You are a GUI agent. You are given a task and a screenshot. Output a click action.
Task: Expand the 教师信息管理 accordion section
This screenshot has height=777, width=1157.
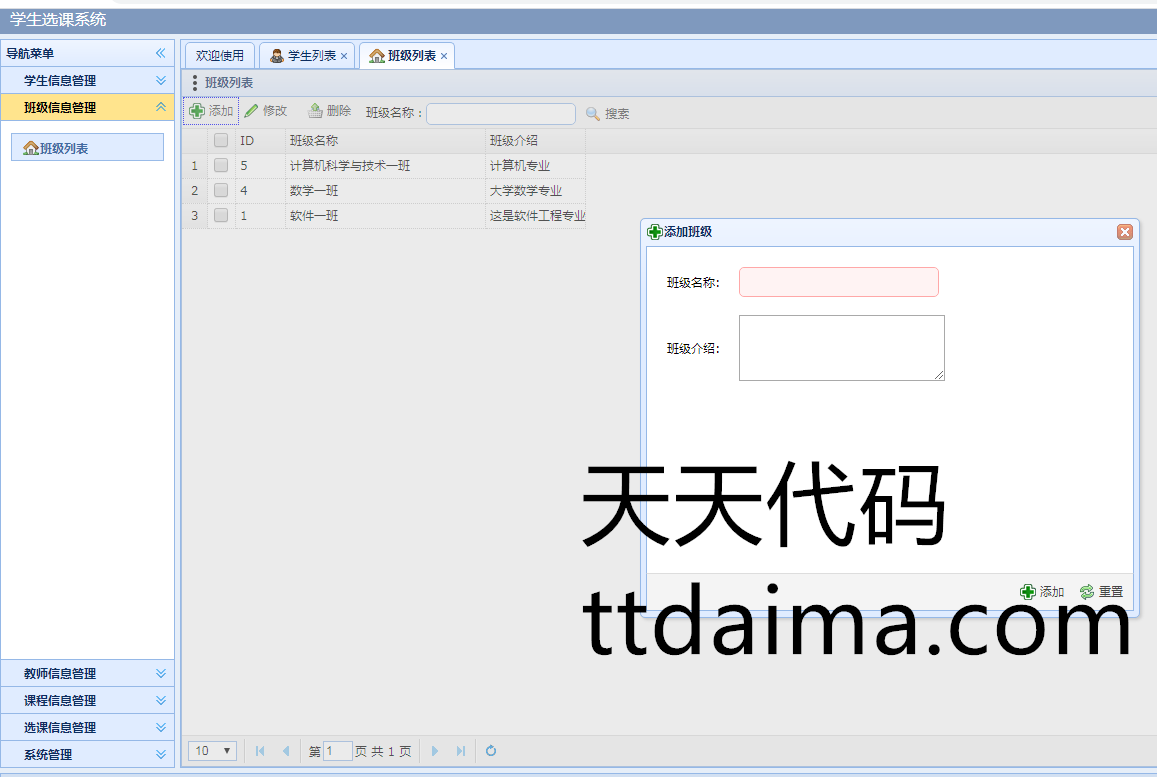tap(160, 673)
